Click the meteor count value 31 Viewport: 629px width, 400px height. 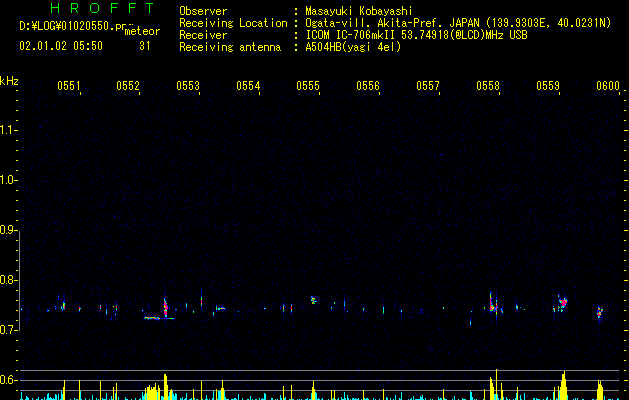click(x=145, y=46)
